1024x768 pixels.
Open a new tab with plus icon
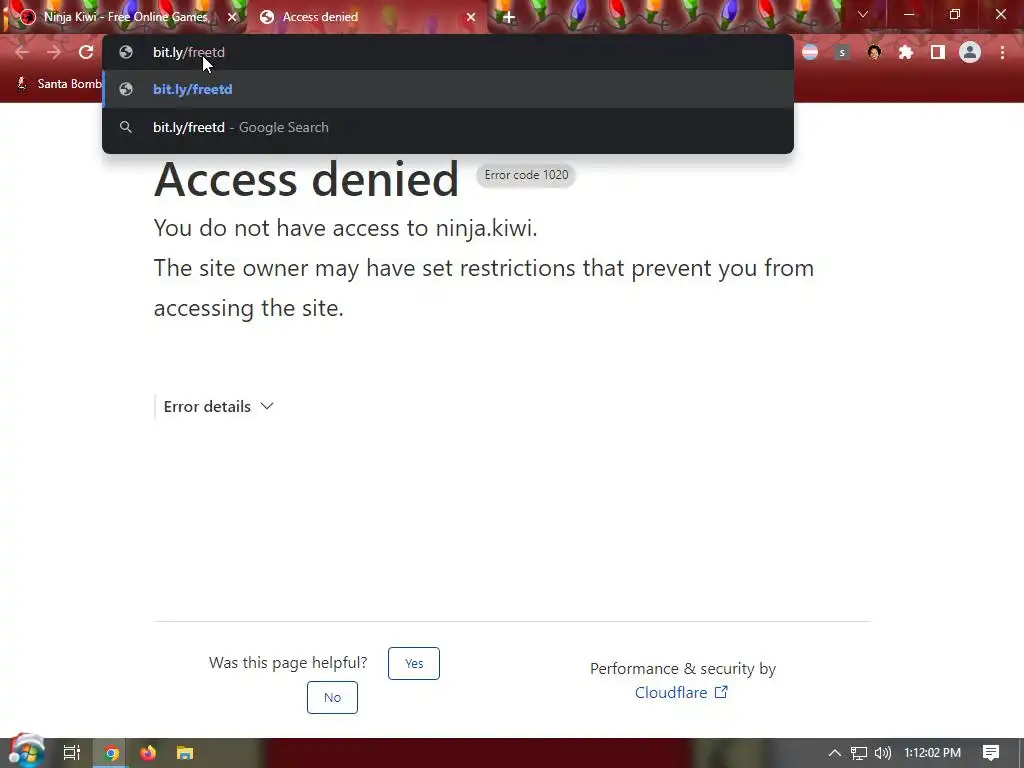(509, 17)
